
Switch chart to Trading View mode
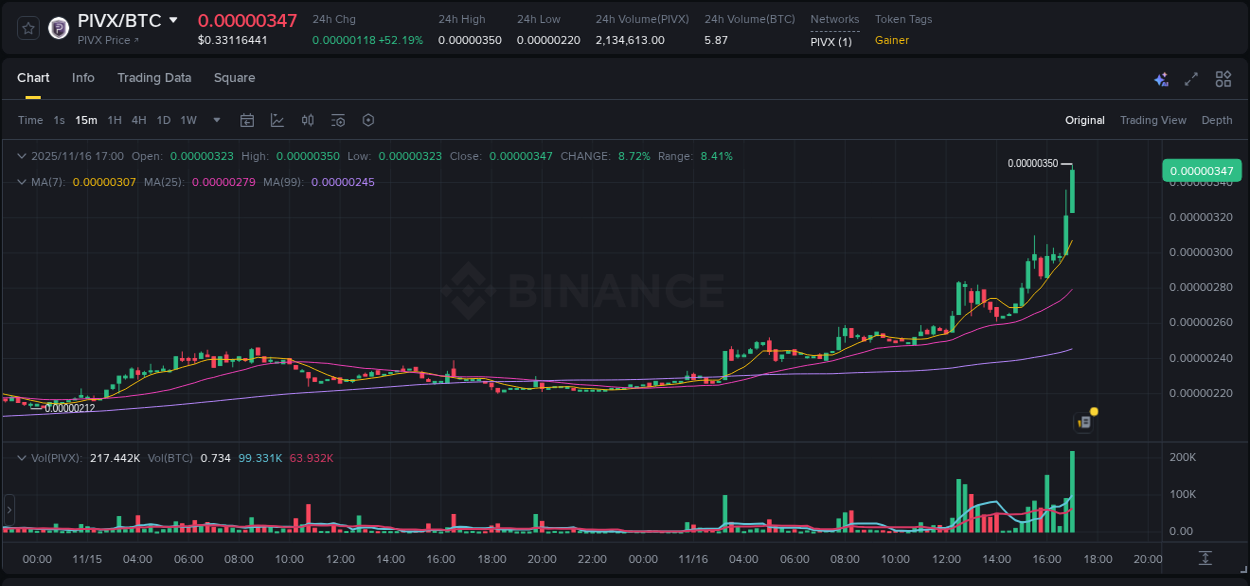tap(1153, 120)
